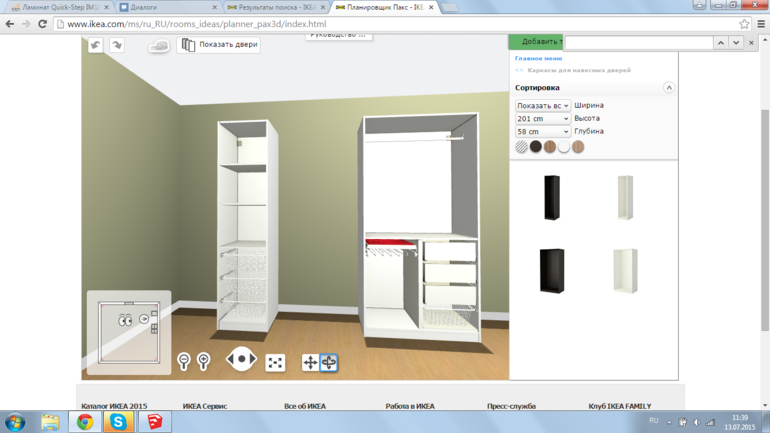This screenshot has width=770, height=433.
Task: Click the fit-to-view icon with dots
Action: (275, 362)
